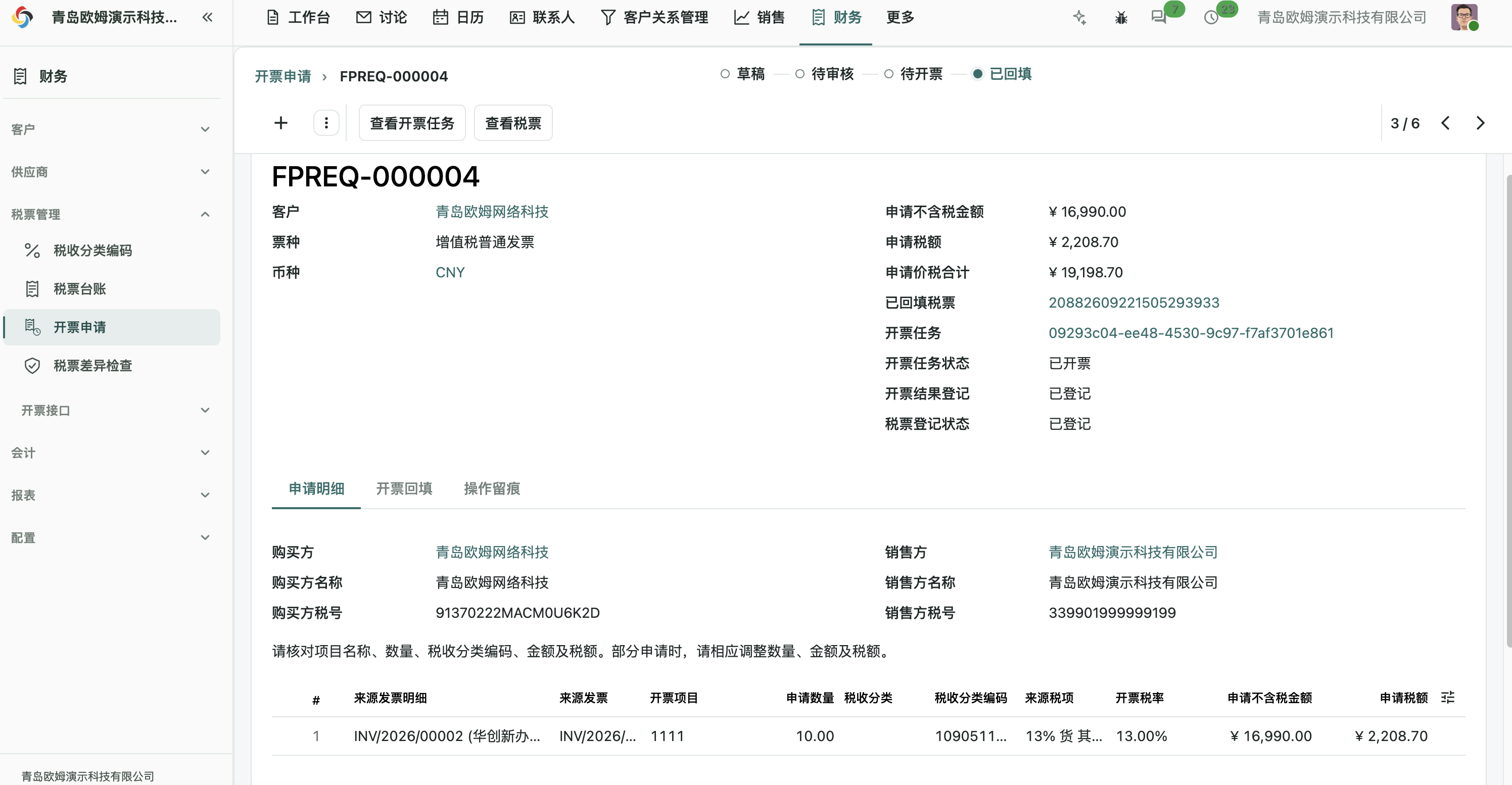Viewport: 1512px width, 785px height.
Task: Open the 工作台 top menu
Action: point(298,18)
